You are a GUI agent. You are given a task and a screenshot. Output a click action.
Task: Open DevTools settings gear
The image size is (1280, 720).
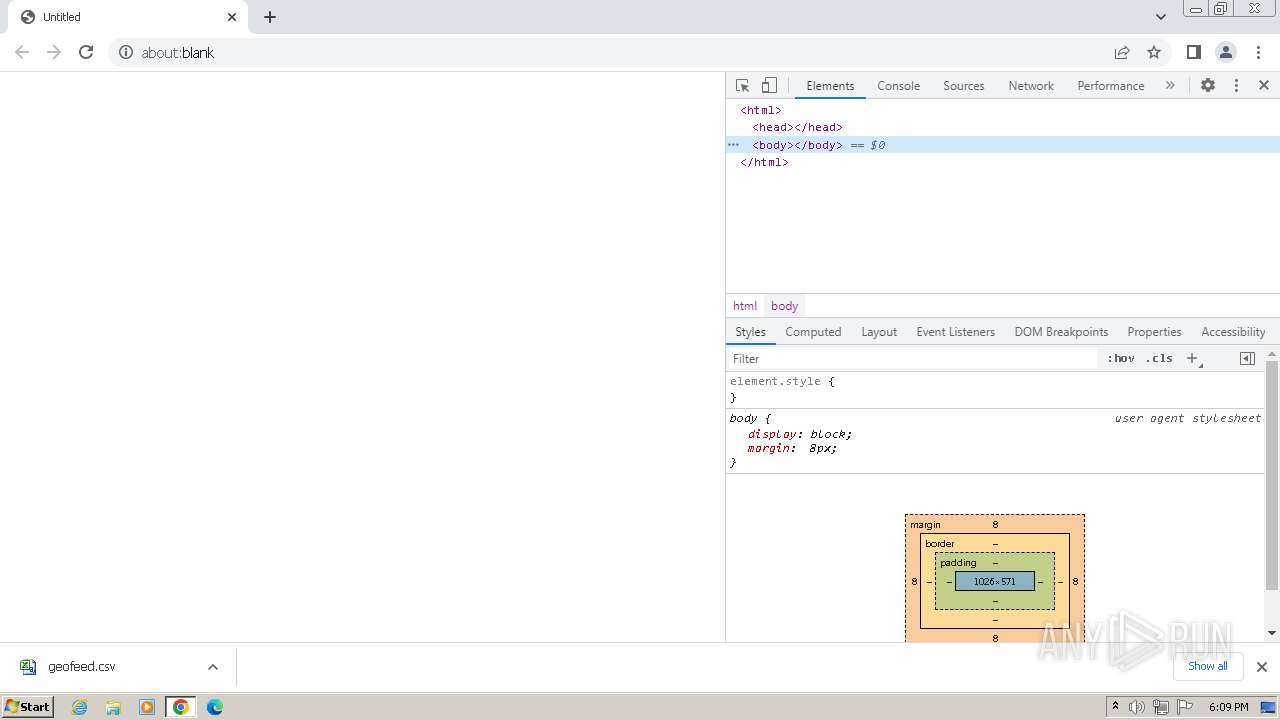[1208, 86]
